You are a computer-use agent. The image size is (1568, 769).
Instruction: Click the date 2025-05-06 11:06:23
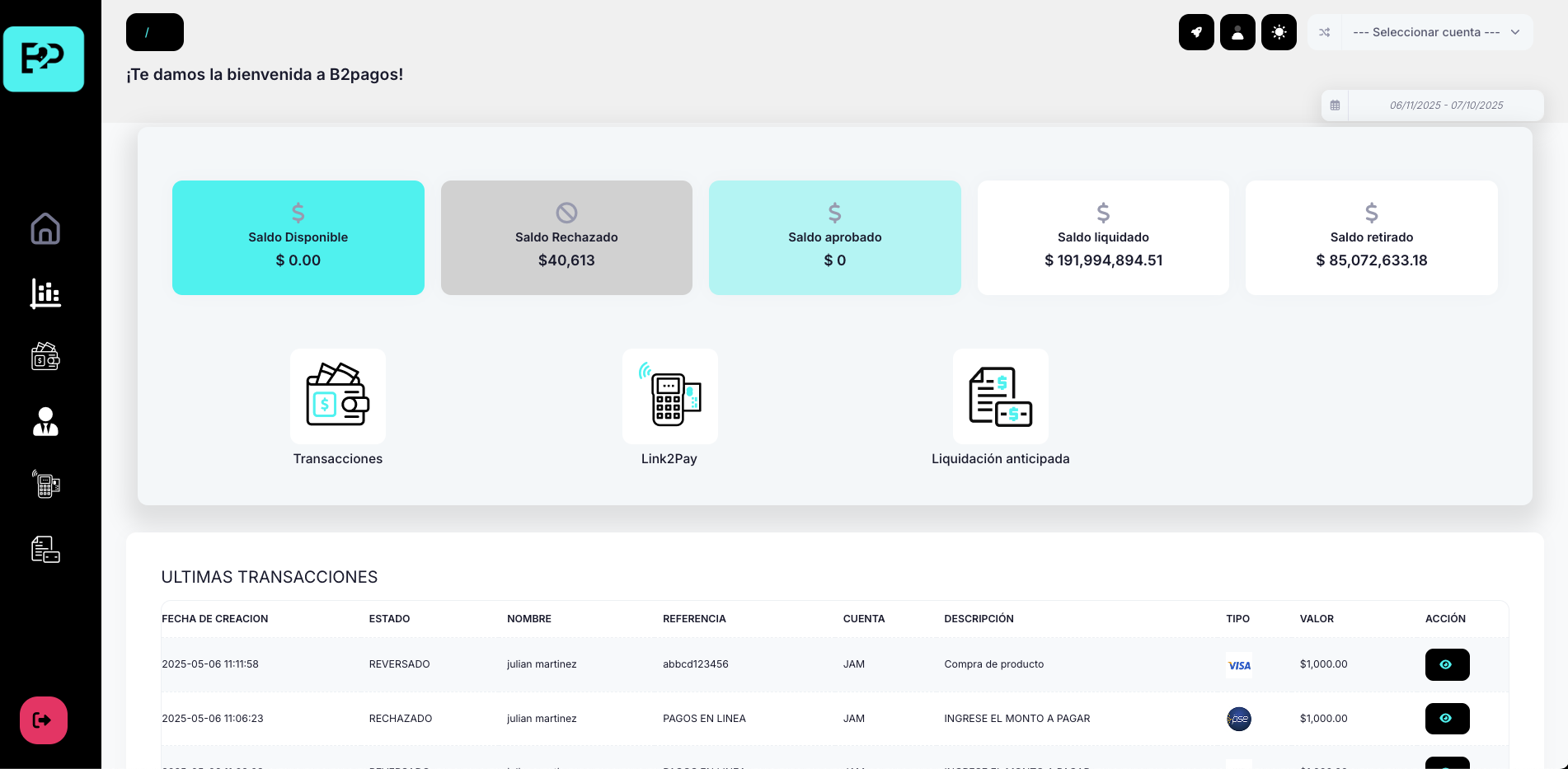coord(213,719)
